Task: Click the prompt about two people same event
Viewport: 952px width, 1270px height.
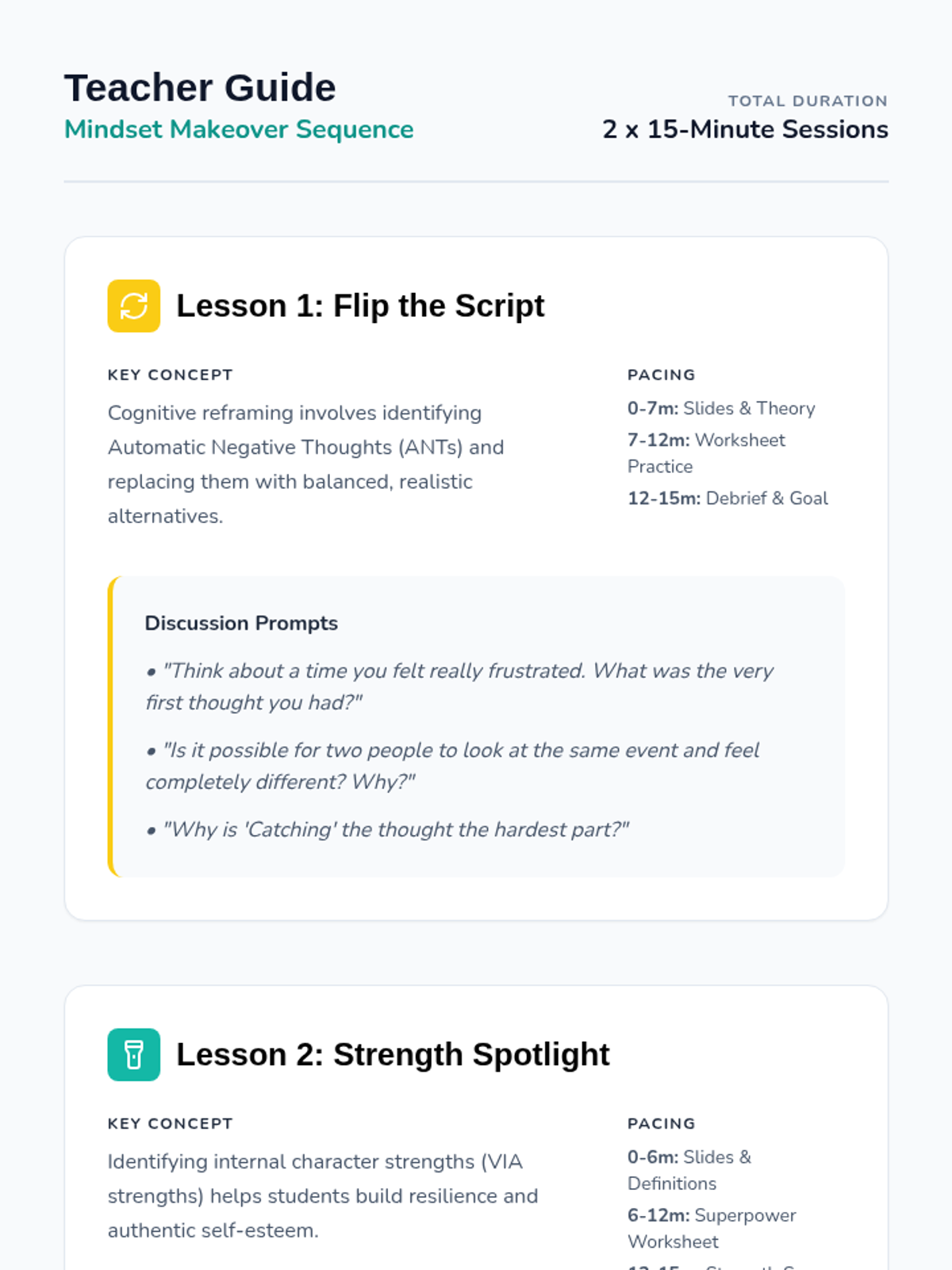Action: [452, 766]
